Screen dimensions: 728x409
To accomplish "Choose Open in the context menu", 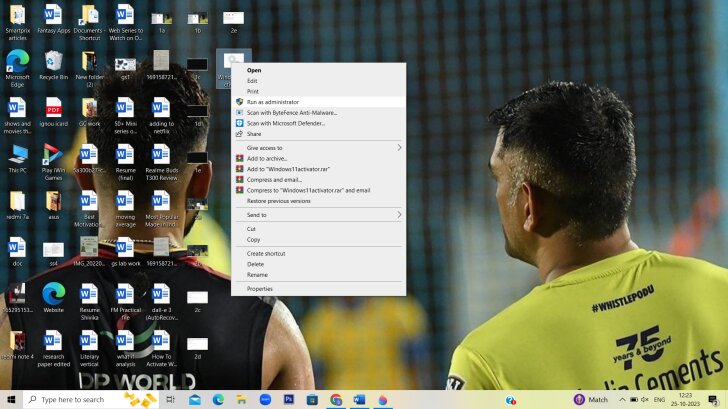I will click(x=318, y=70).
